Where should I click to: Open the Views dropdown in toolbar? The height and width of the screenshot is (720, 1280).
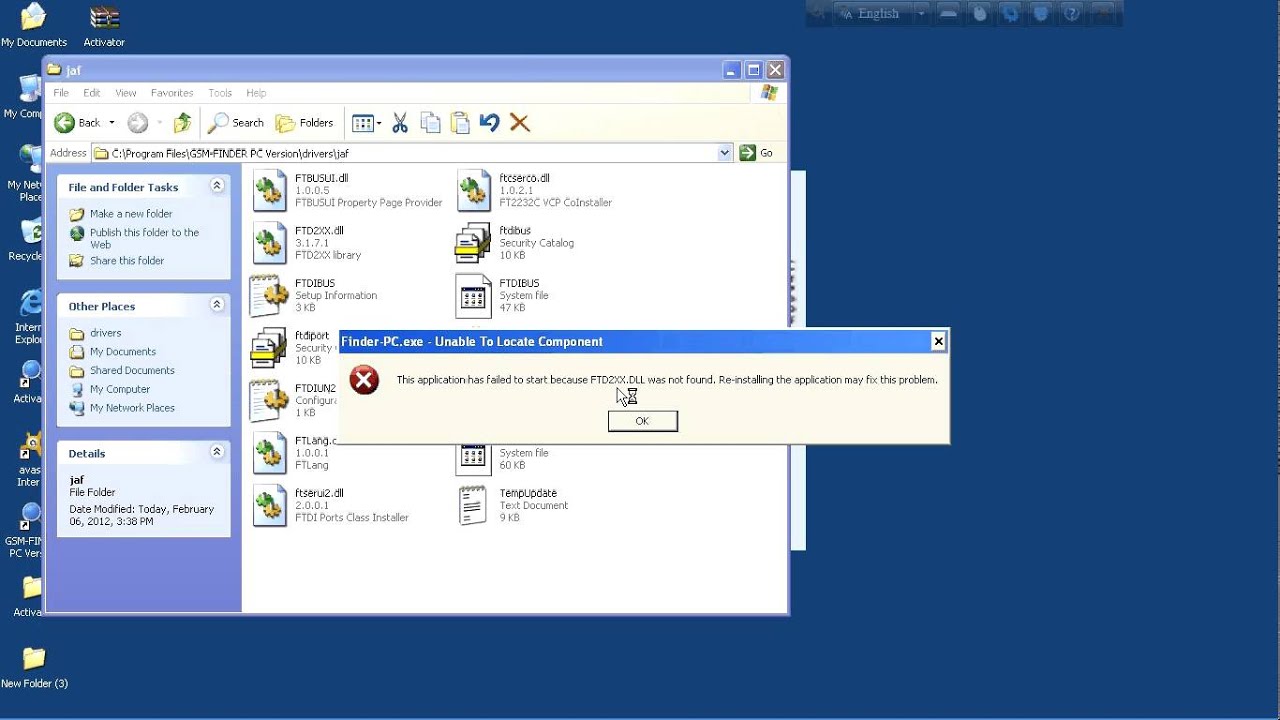366,123
